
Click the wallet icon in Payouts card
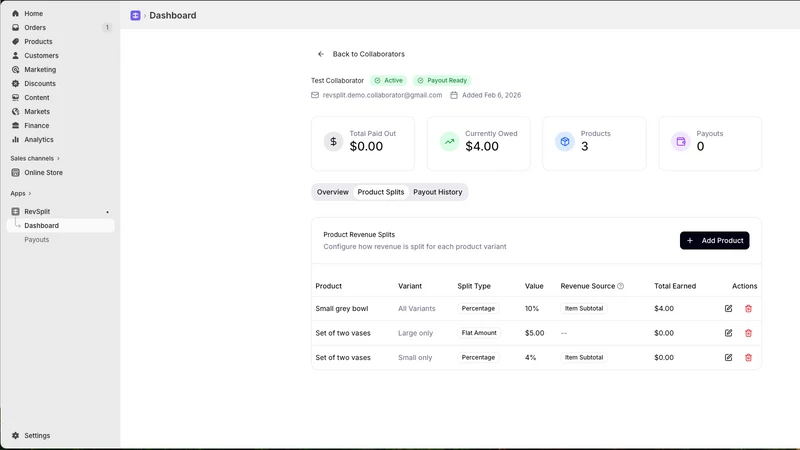coord(681,141)
